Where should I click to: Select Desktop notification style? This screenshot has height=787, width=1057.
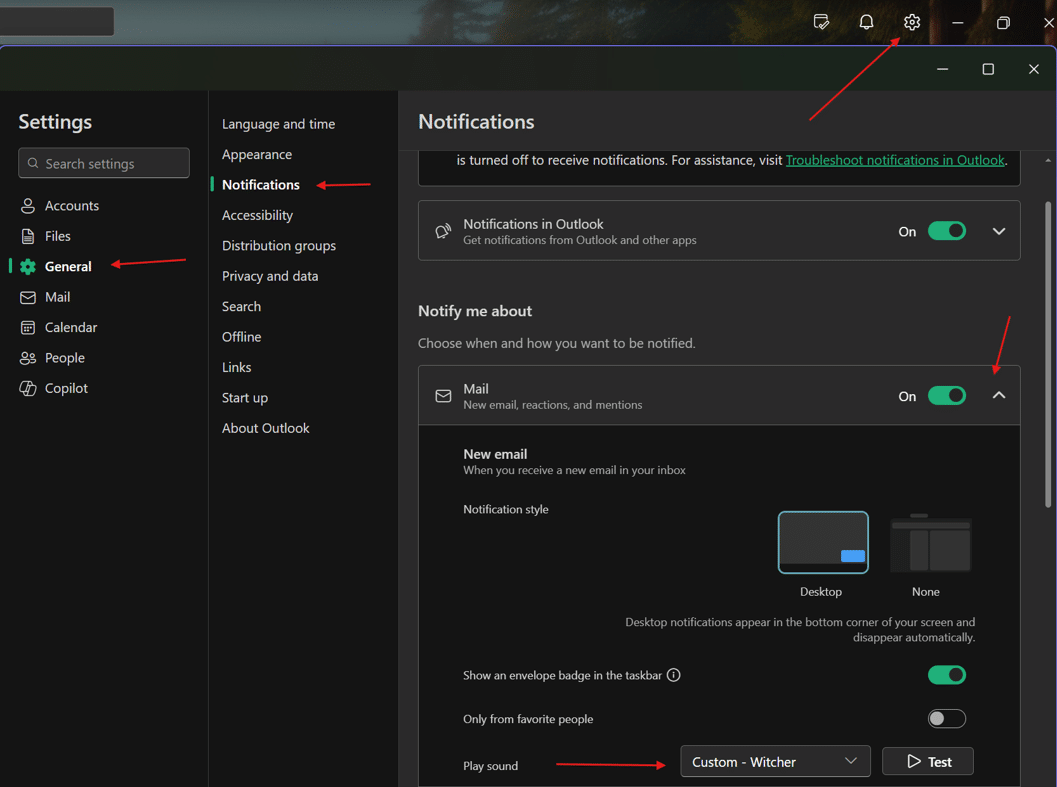click(x=823, y=542)
